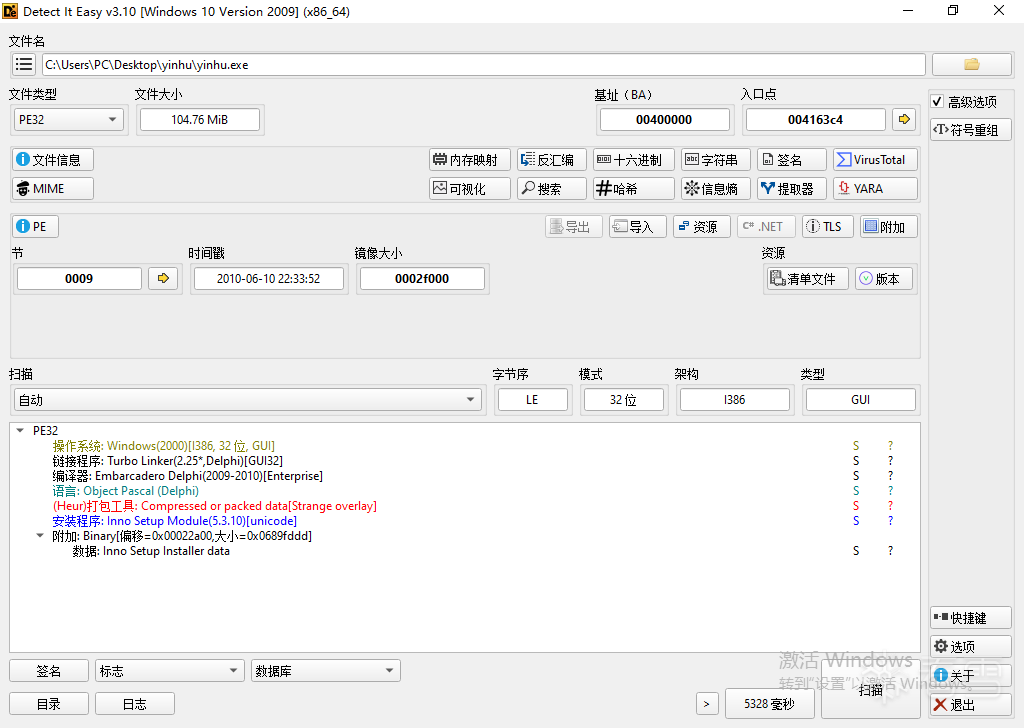Open 版本 version info

coord(884,279)
